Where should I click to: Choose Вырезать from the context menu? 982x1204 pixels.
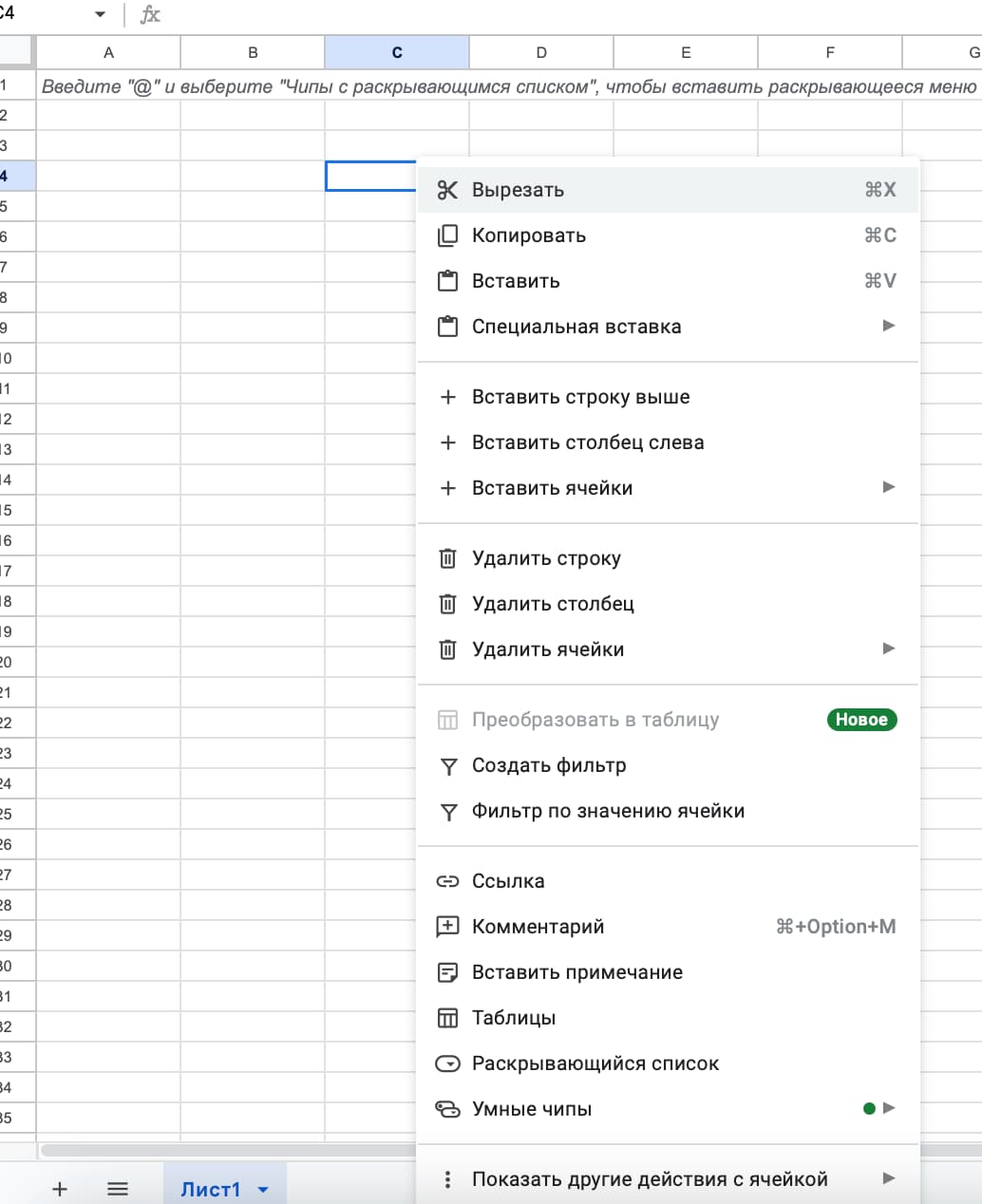point(669,190)
